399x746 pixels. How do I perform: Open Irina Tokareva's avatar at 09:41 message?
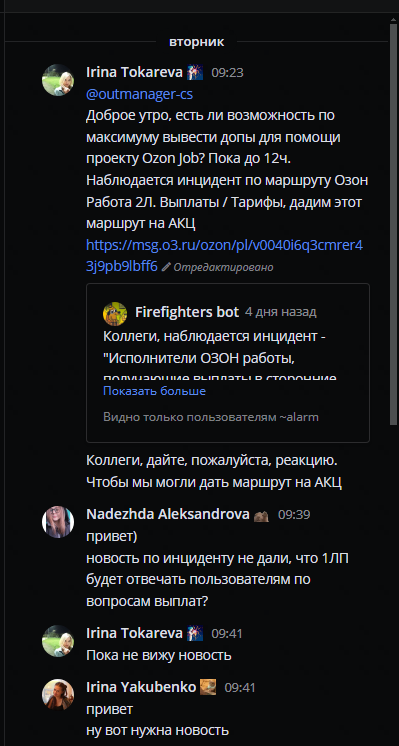point(58,641)
